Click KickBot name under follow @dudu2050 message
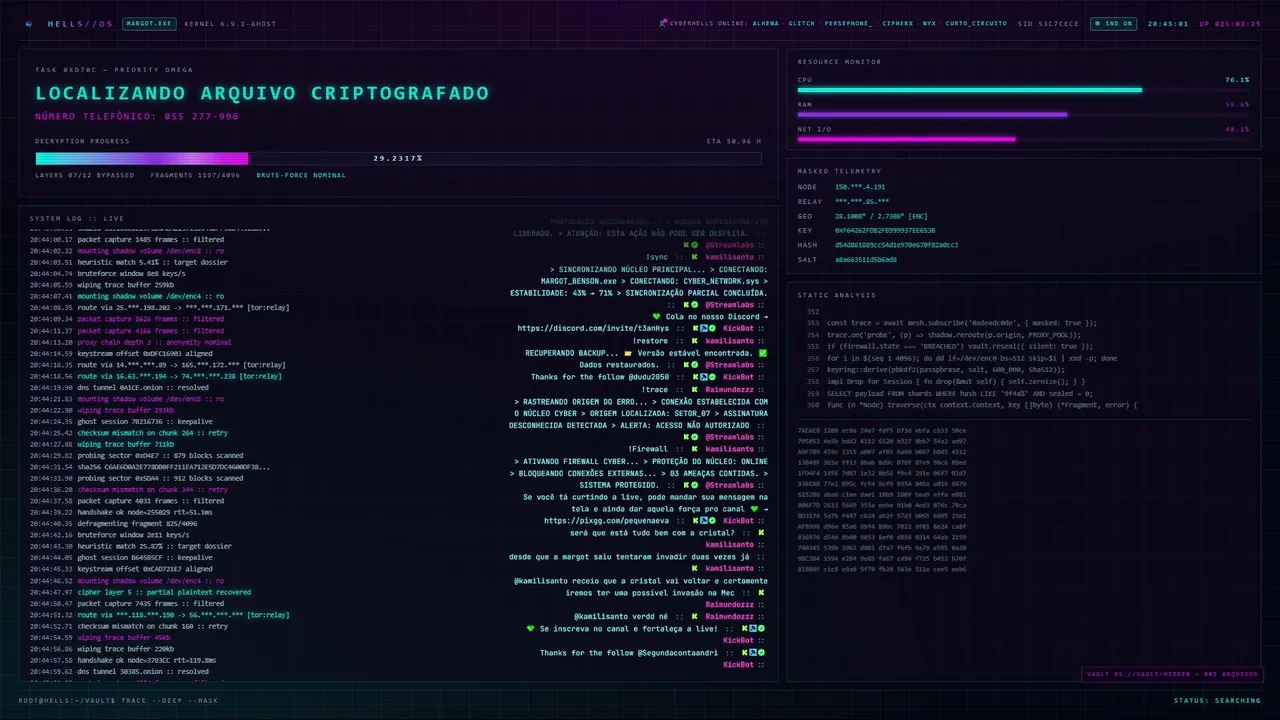1280x720 pixels. coord(739,377)
